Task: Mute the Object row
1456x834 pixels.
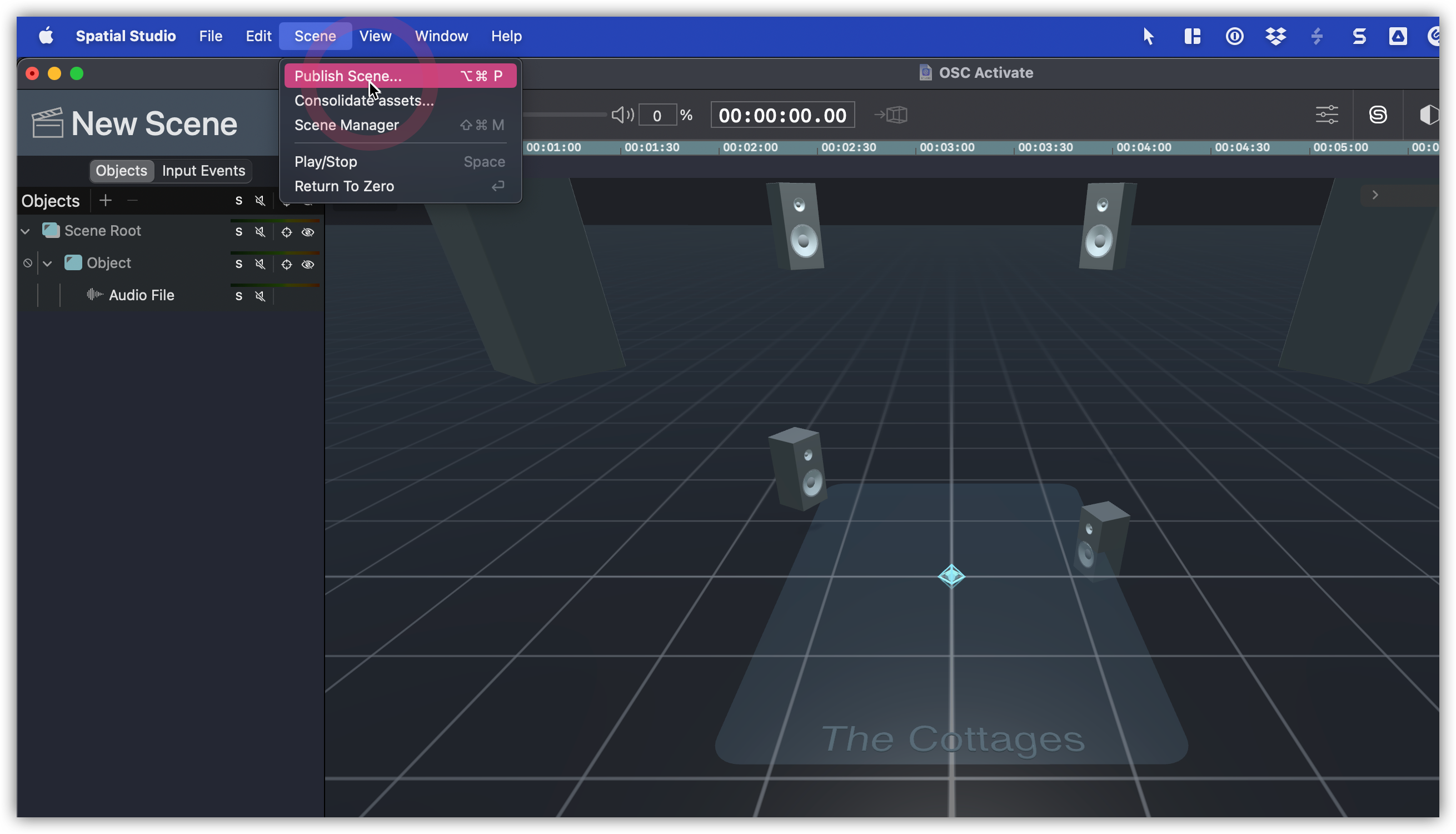Action: [x=260, y=264]
